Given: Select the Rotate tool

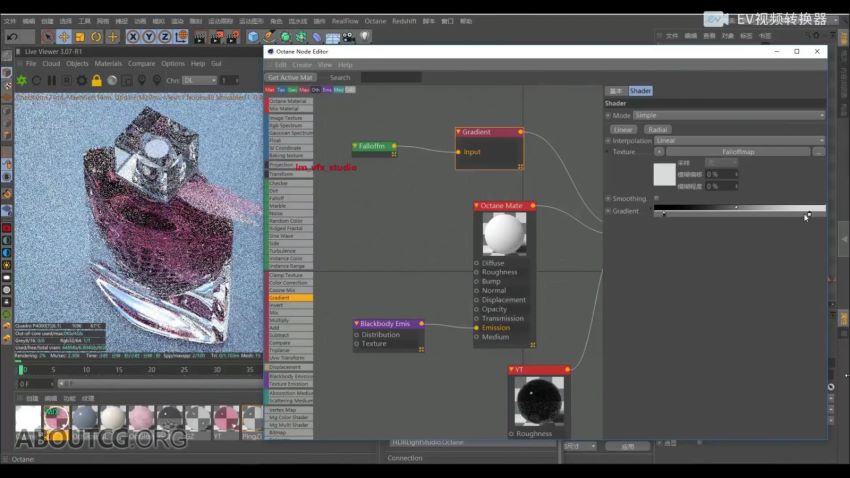Looking at the screenshot, I should click(96, 37).
